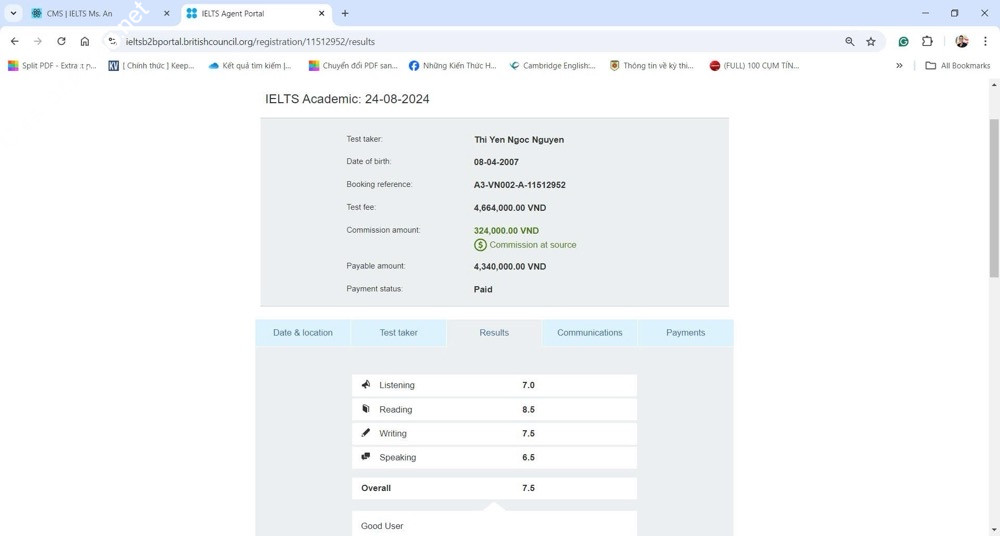Image resolution: width=1000 pixels, height=536 pixels.
Task: Open the Payments tab
Action: [685, 333]
